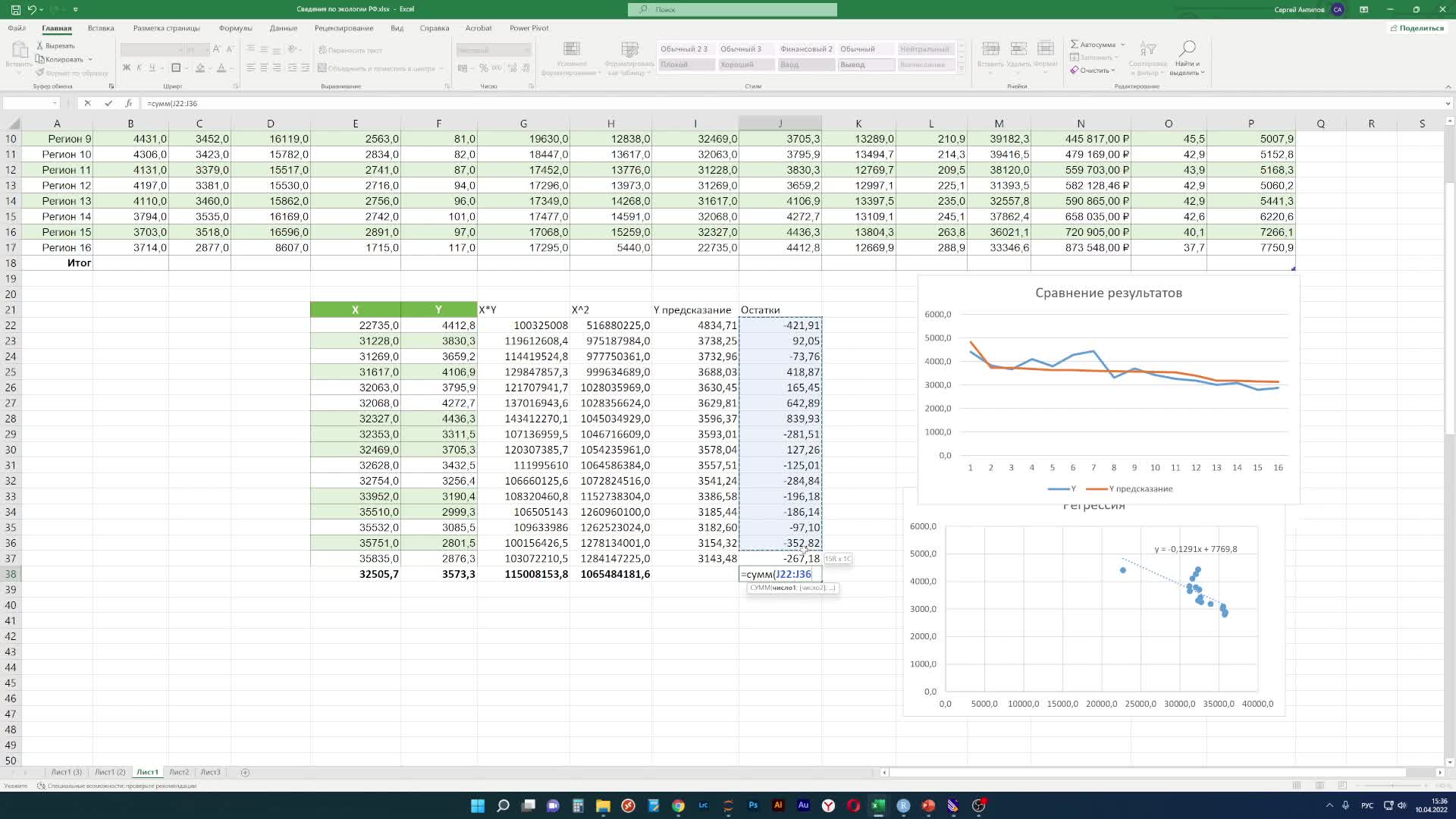Toggle underline (Ч) formatting
1456x819 pixels.
152,68
